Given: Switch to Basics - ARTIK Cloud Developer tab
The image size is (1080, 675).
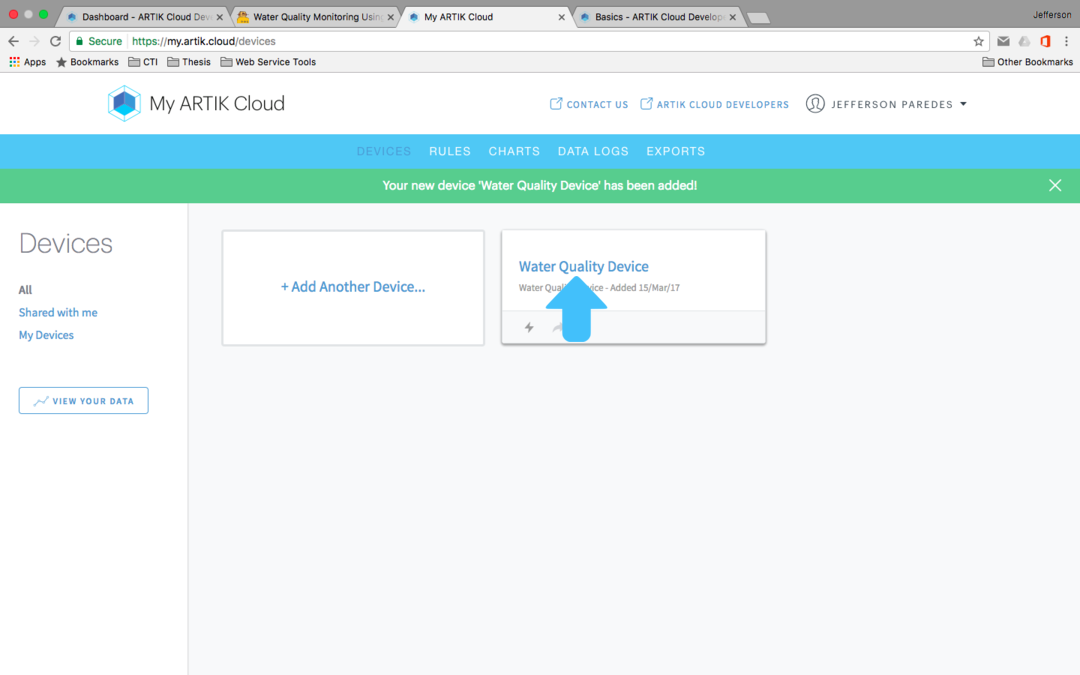Looking at the screenshot, I should tap(658, 17).
